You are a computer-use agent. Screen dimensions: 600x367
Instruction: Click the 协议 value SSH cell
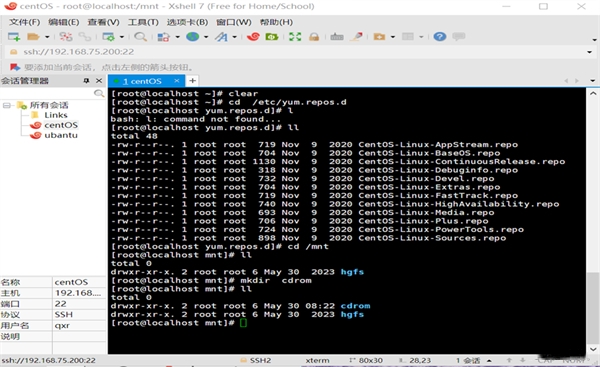coord(79,315)
